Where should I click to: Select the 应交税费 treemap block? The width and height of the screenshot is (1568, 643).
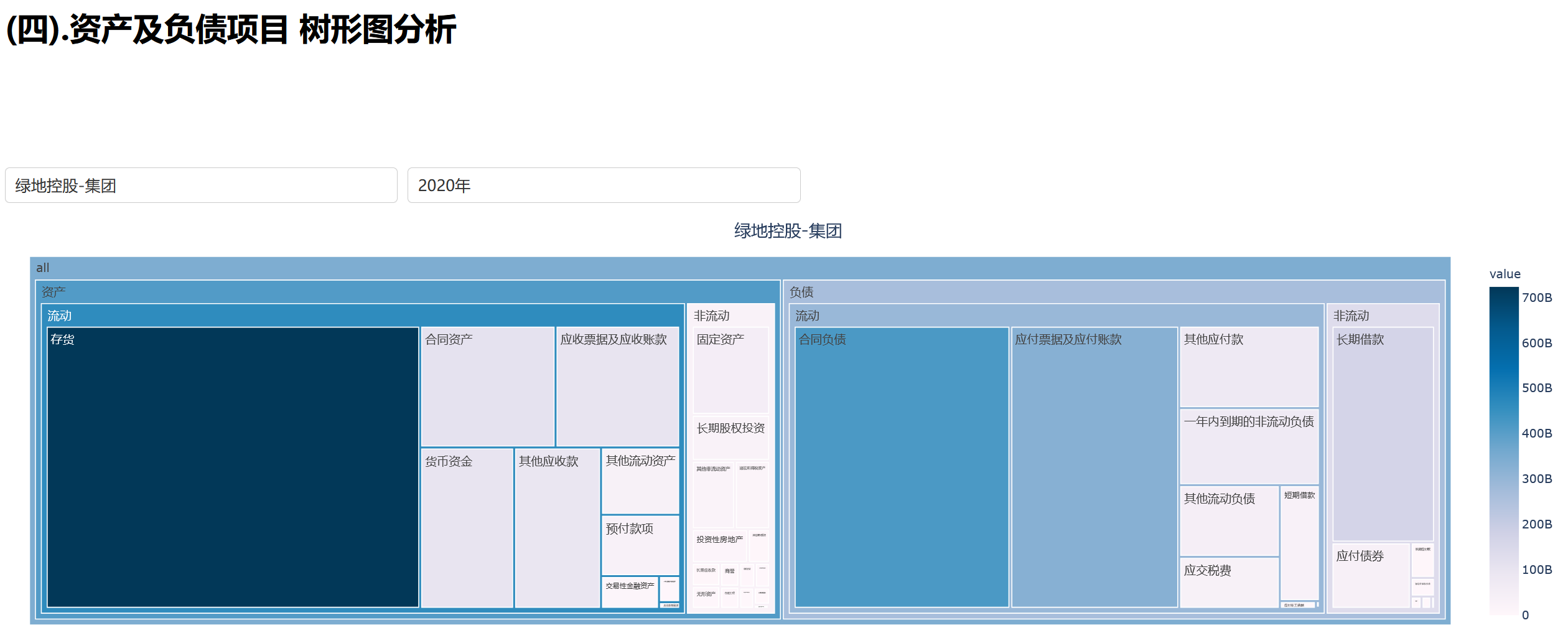click(x=1229, y=583)
